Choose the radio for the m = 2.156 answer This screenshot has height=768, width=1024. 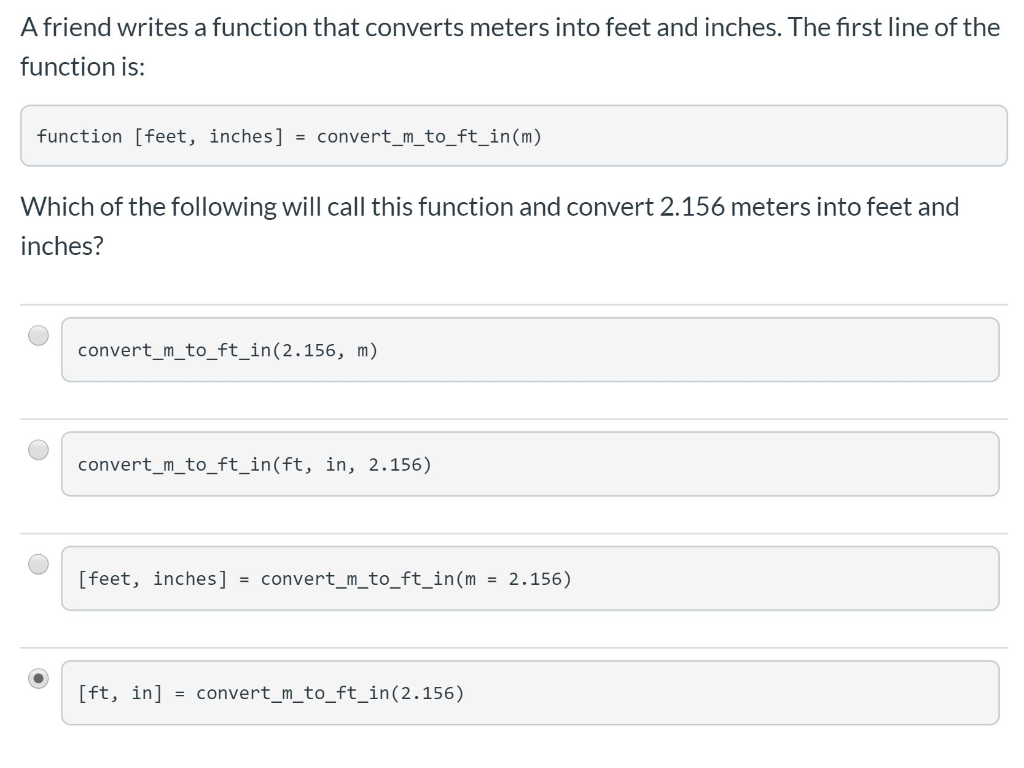(x=38, y=565)
